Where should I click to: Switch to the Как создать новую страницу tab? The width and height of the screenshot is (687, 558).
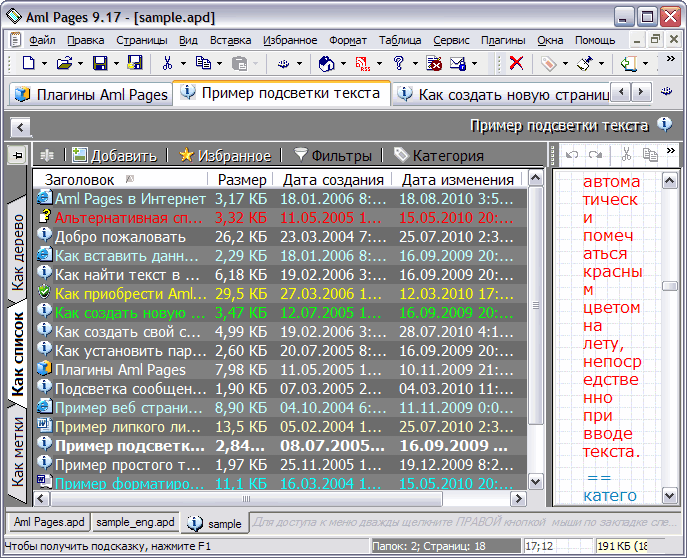tap(503, 94)
